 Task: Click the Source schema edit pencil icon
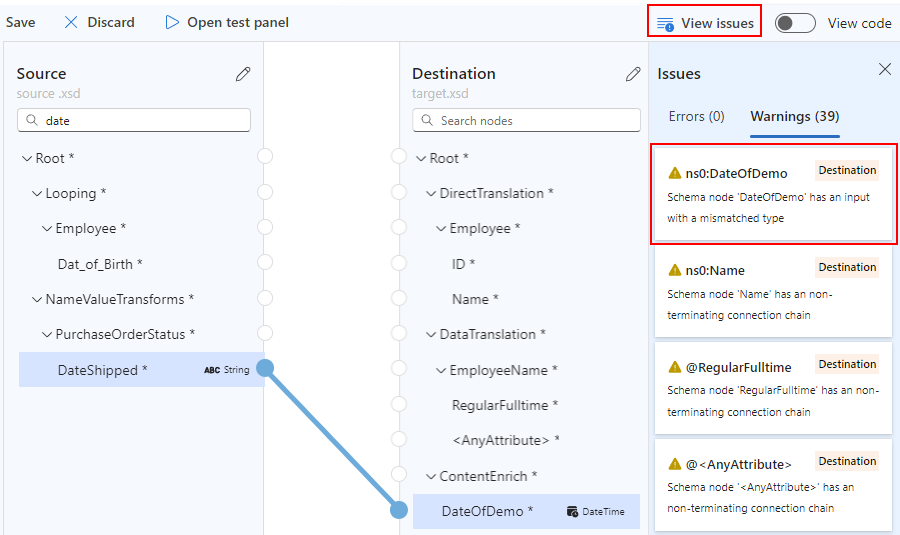pyautogui.click(x=243, y=74)
